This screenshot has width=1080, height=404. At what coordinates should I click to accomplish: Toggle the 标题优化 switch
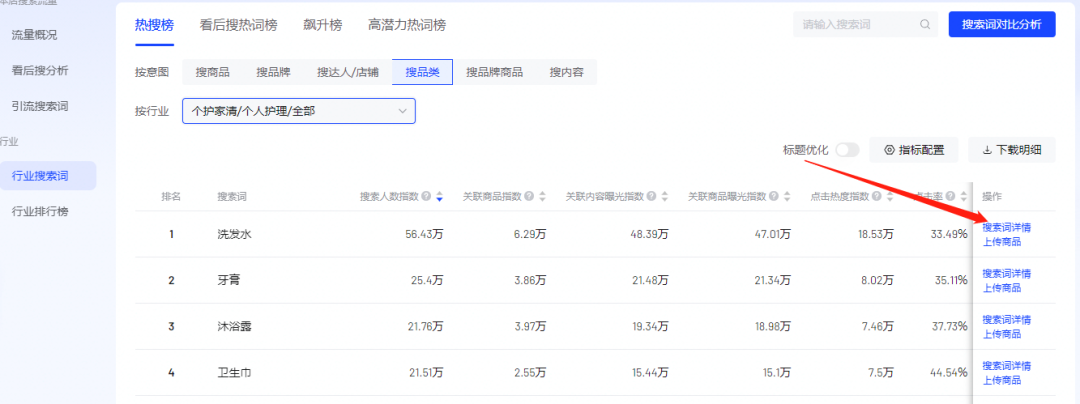[x=847, y=150]
